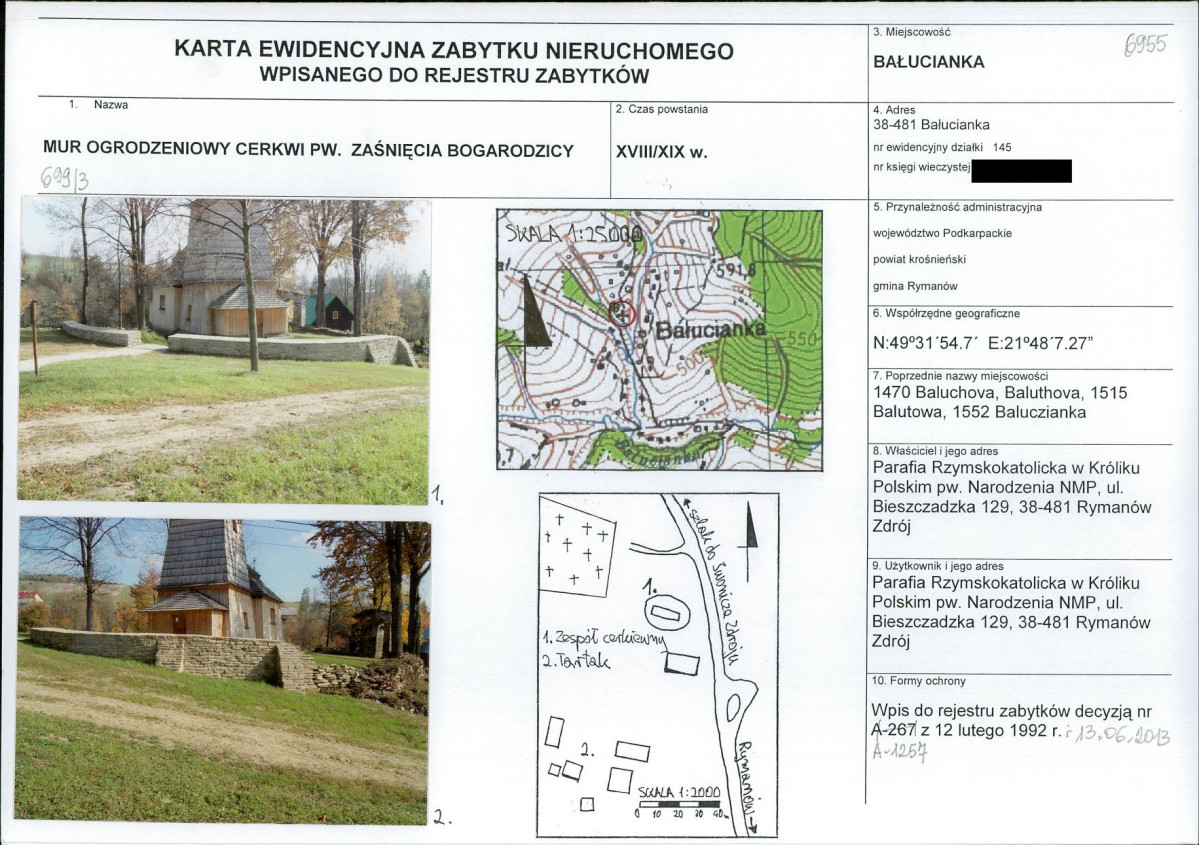The height and width of the screenshot is (845, 1199).
Task: Click legend entry '2. Tartak'
Action: click(576, 661)
